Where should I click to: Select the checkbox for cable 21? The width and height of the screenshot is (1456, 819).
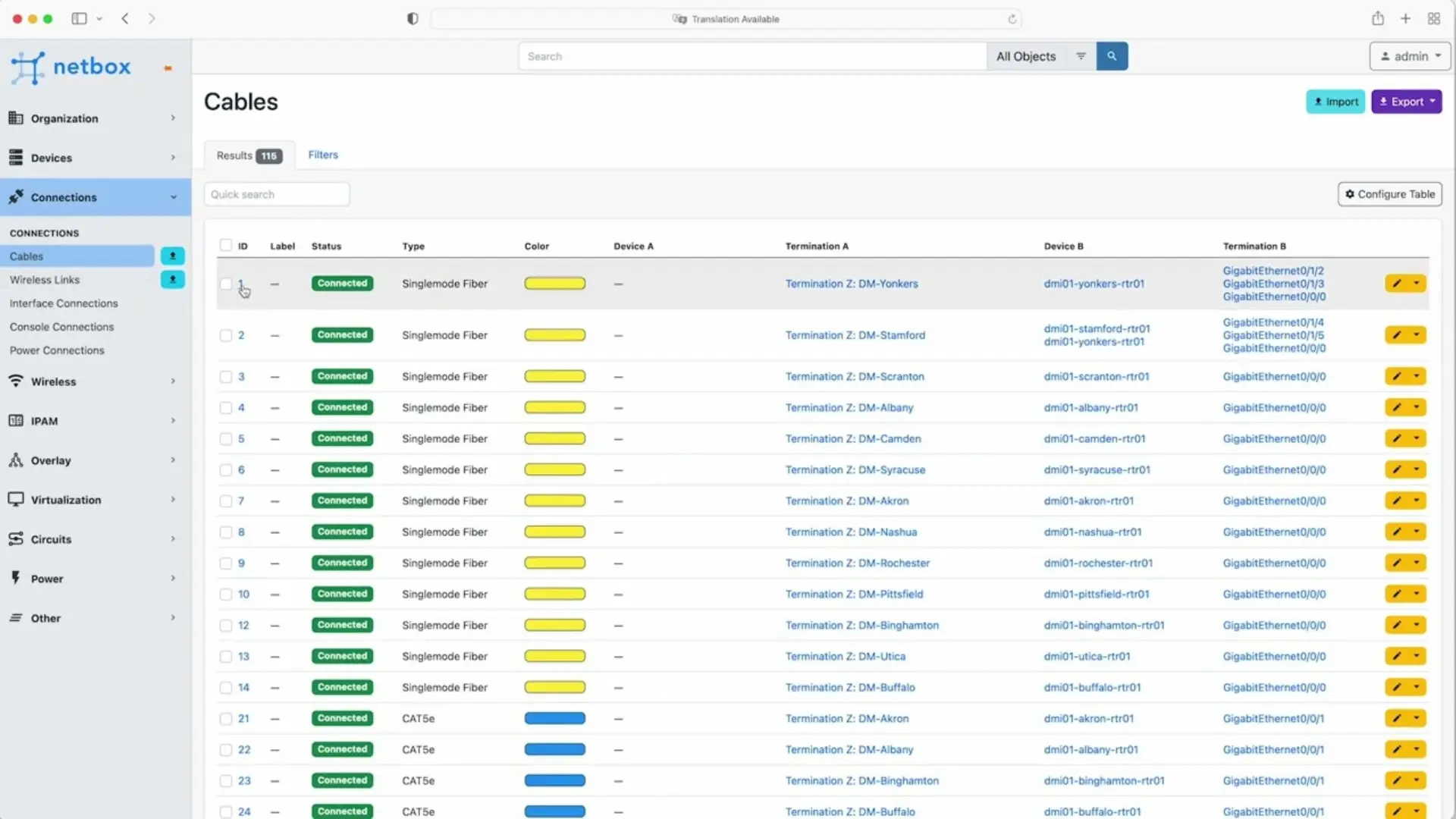226,718
